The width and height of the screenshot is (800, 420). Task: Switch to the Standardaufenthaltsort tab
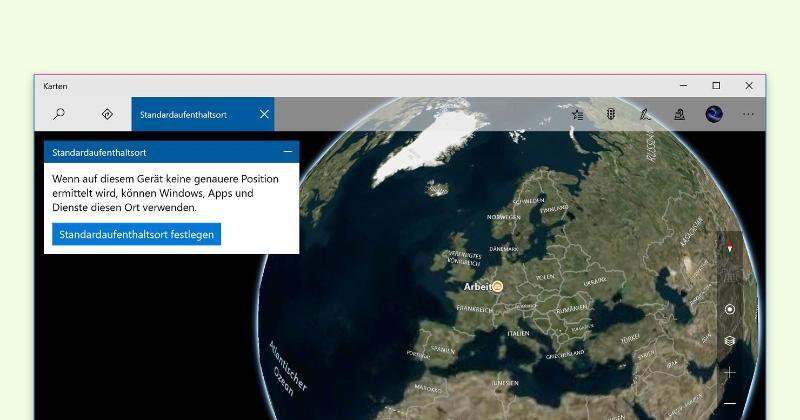[x=190, y=114]
